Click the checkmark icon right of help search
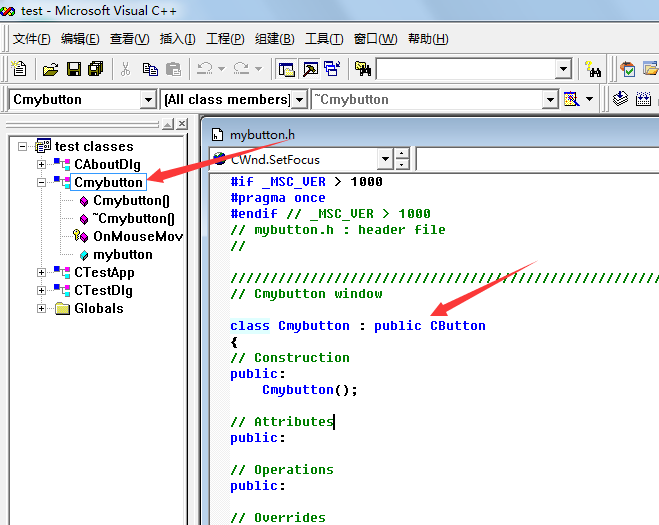Image resolution: width=659 pixels, height=525 pixels. (x=628, y=69)
